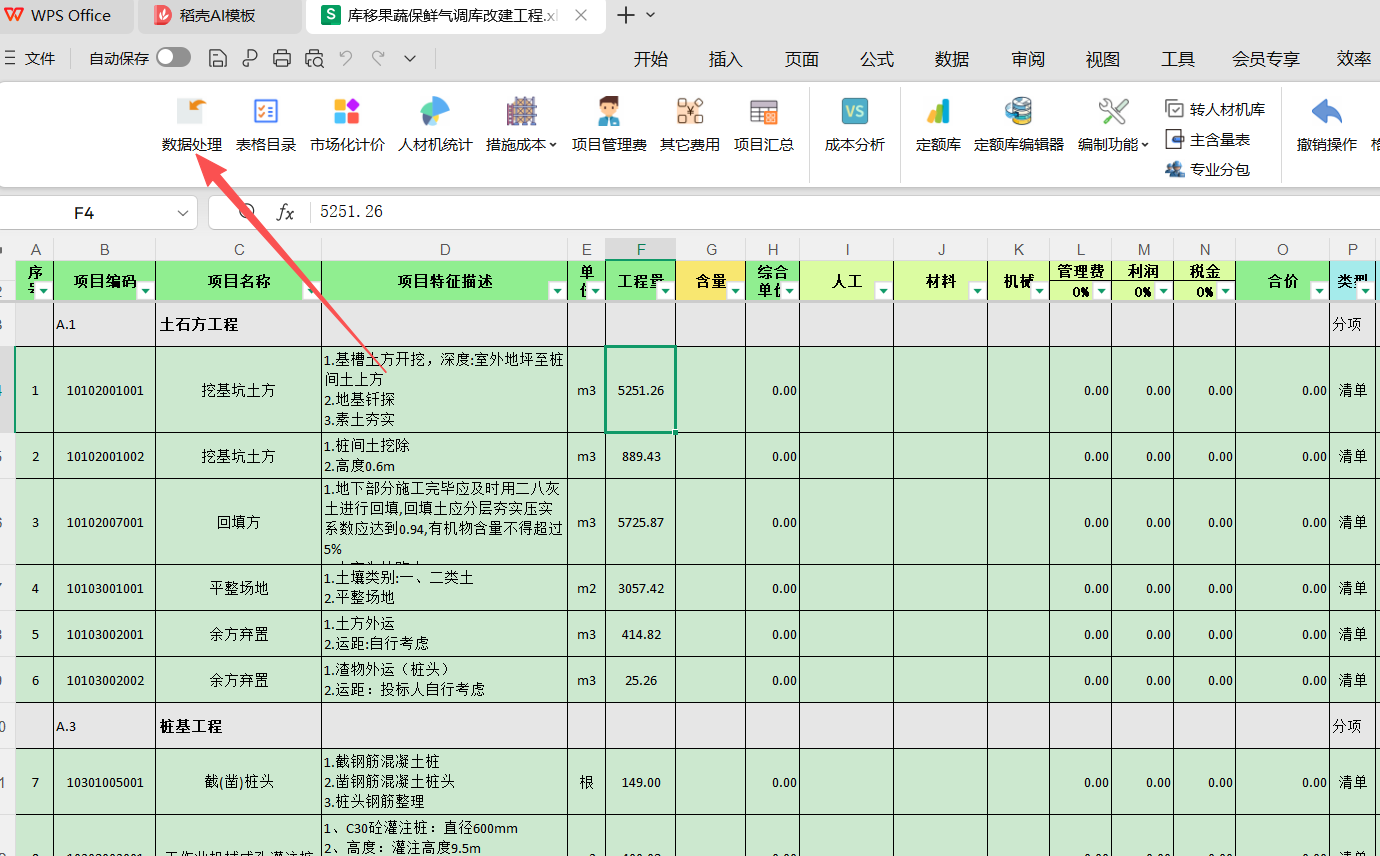Switch to the 插入 ribbon tab
The width and height of the screenshot is (1380, 856).
point(726,59)
